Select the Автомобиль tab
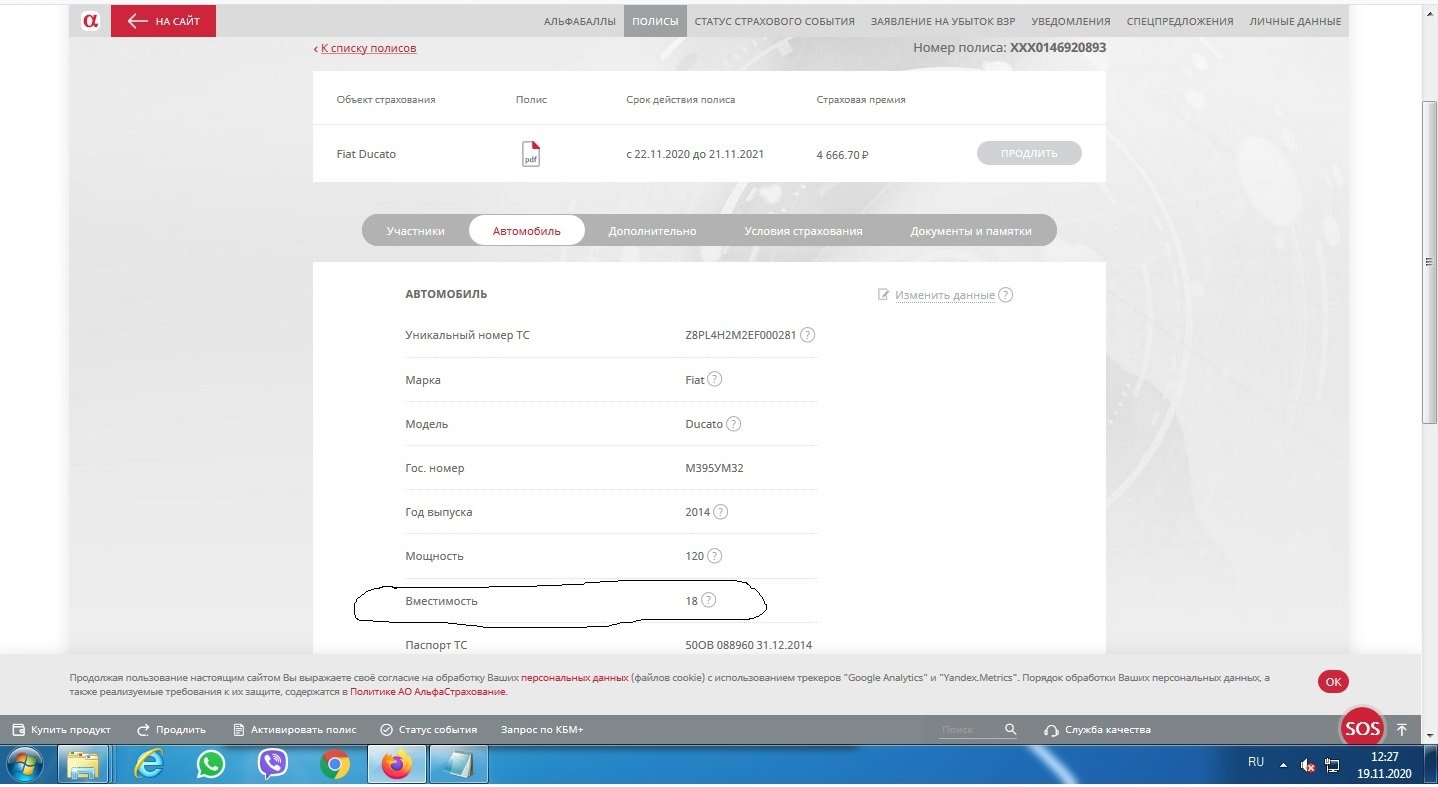 click(527, 231)
